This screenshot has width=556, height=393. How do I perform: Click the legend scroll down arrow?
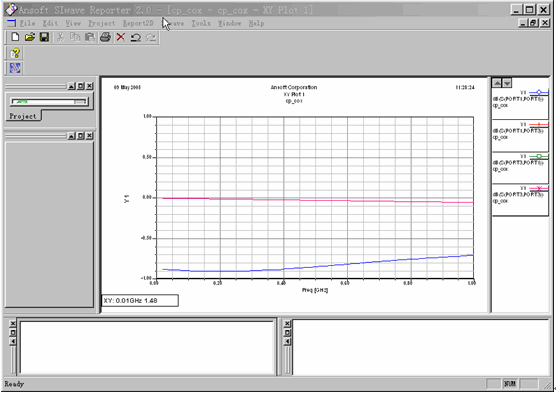[x=507, y=83]
